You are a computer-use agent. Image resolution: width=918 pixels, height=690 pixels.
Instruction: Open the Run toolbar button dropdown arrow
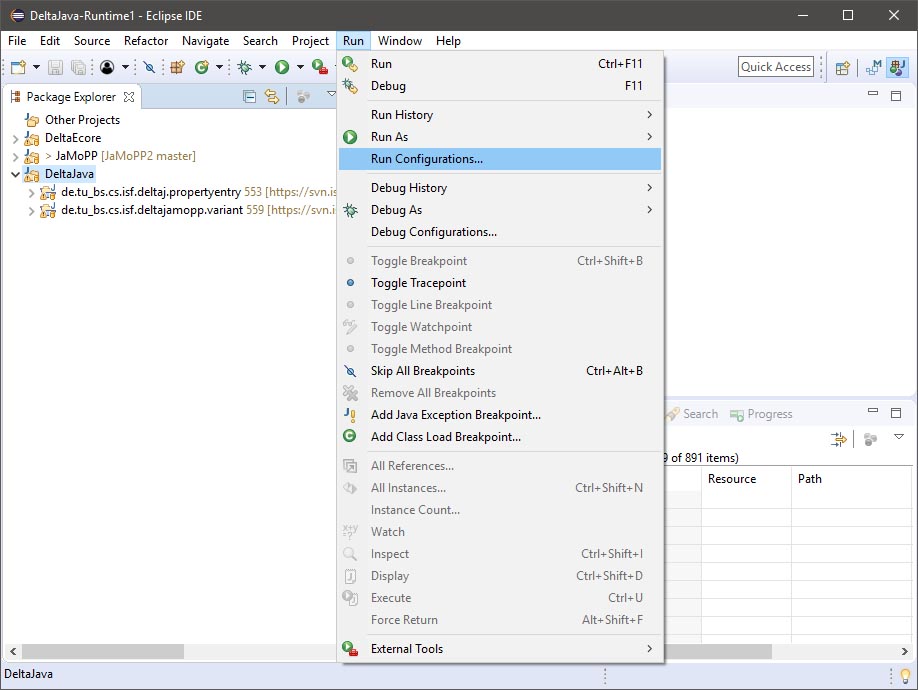click(x=300, y=67)
